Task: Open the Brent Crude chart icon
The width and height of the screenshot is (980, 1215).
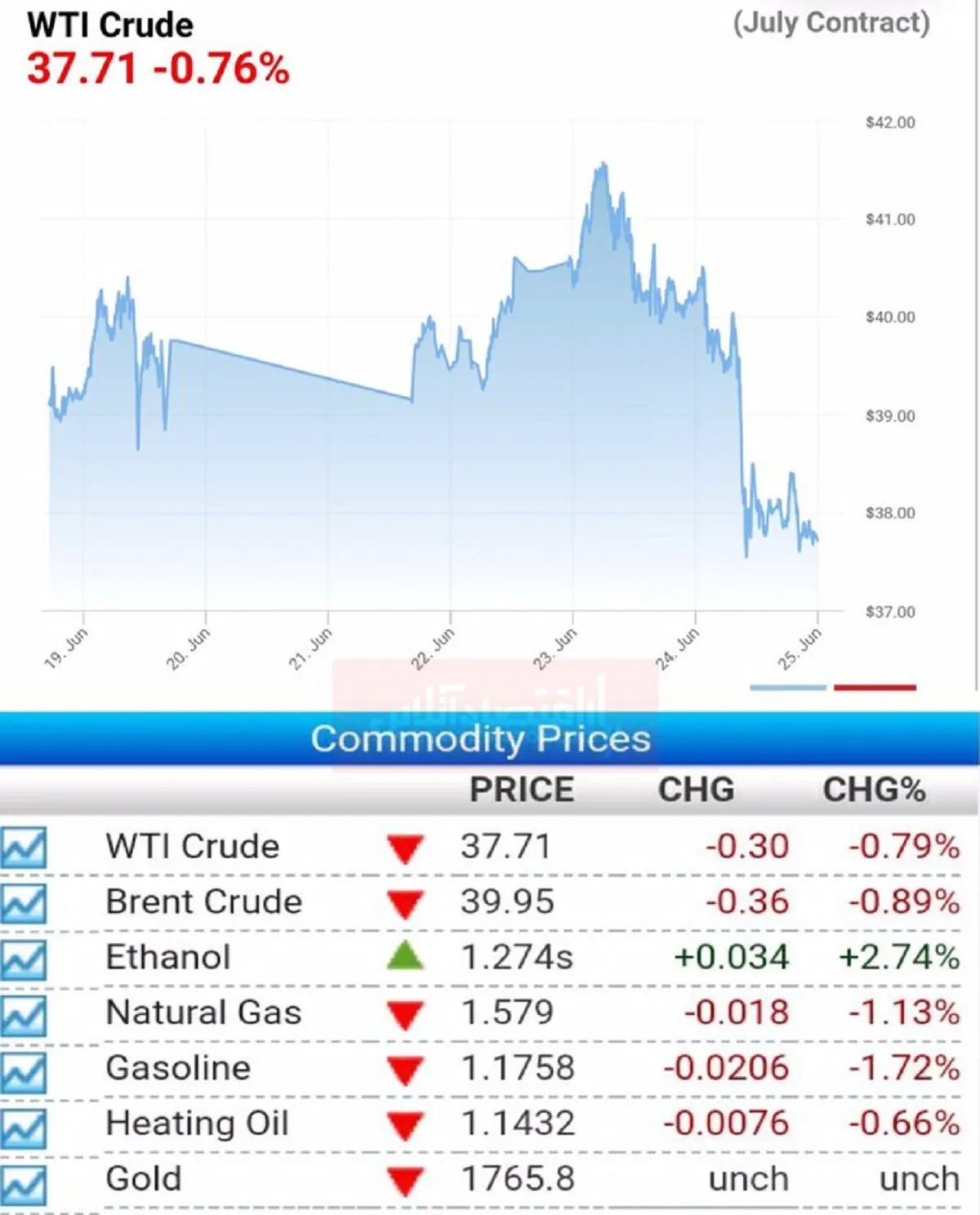Action: [x=24, y=903]
